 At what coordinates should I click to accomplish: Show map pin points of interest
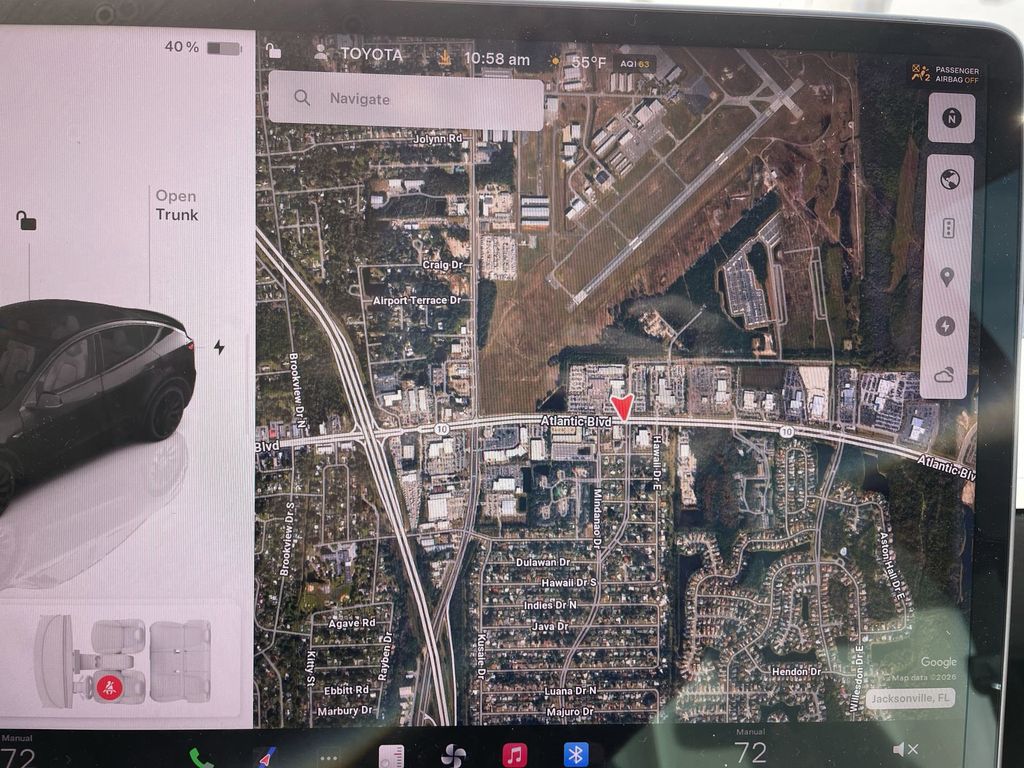tap(947, 277)
